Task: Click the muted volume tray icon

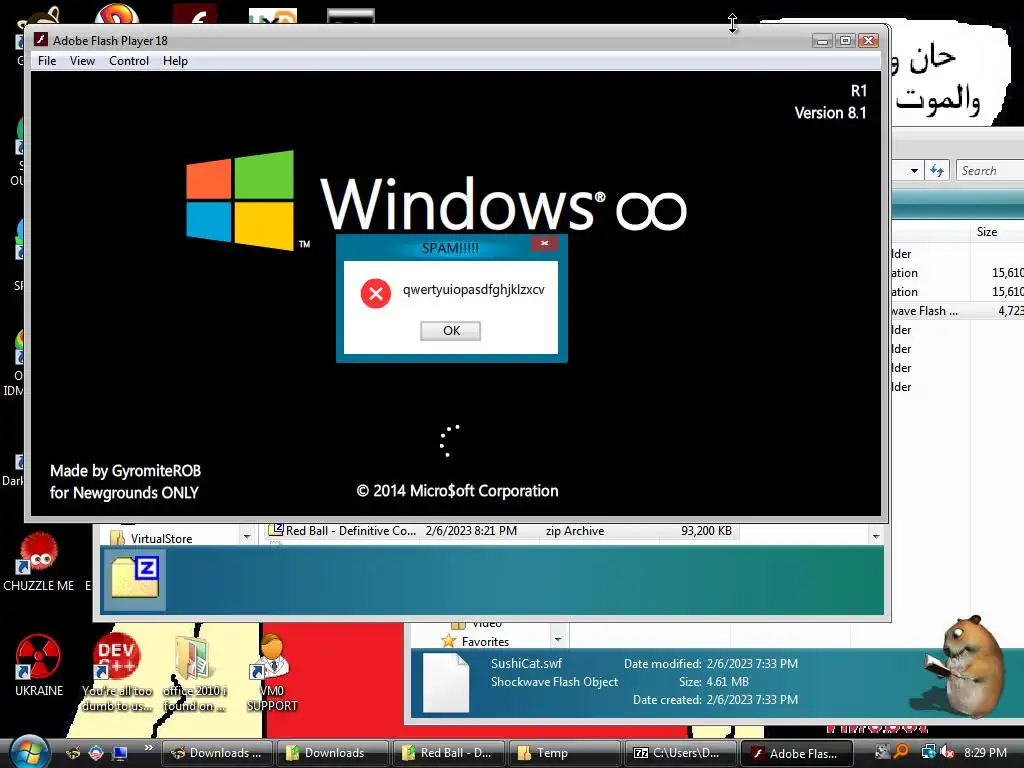Action: pyautogui.click(x=946, y=752)
